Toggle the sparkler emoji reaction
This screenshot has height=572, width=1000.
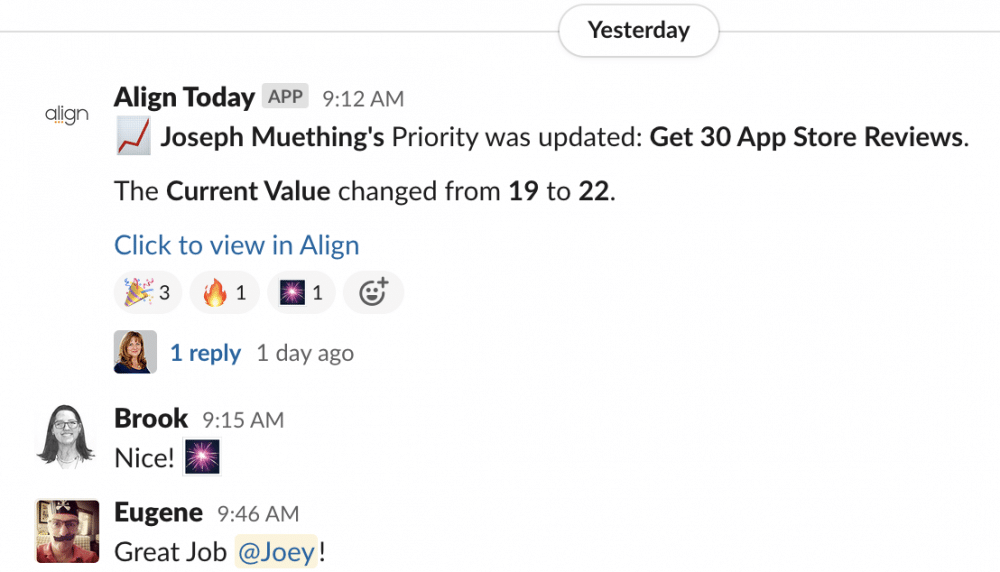tap(301, 293)
